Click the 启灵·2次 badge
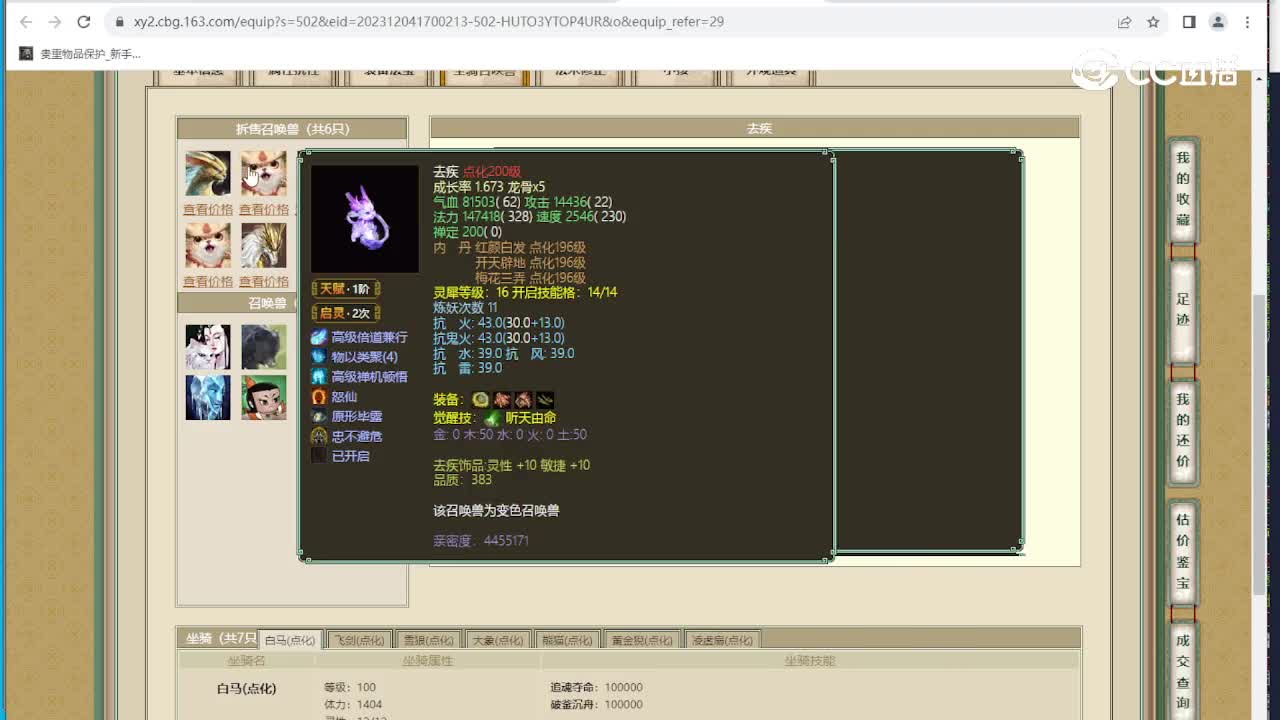1280x720 pixels. click(x=345, y=313)
